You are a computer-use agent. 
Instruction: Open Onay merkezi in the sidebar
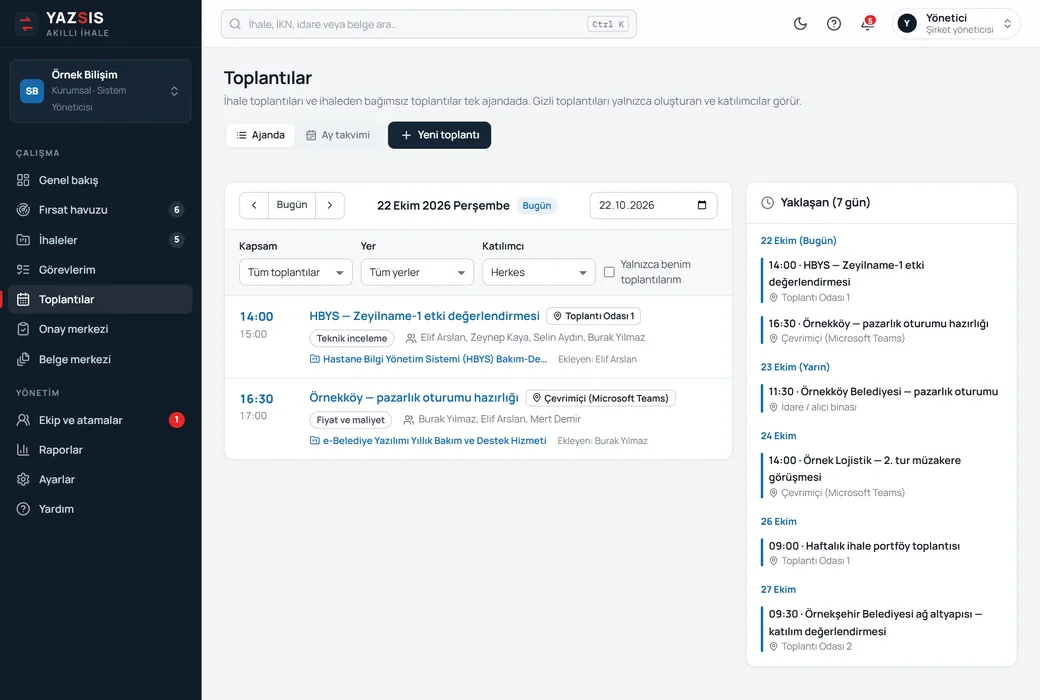click(100, 329)
